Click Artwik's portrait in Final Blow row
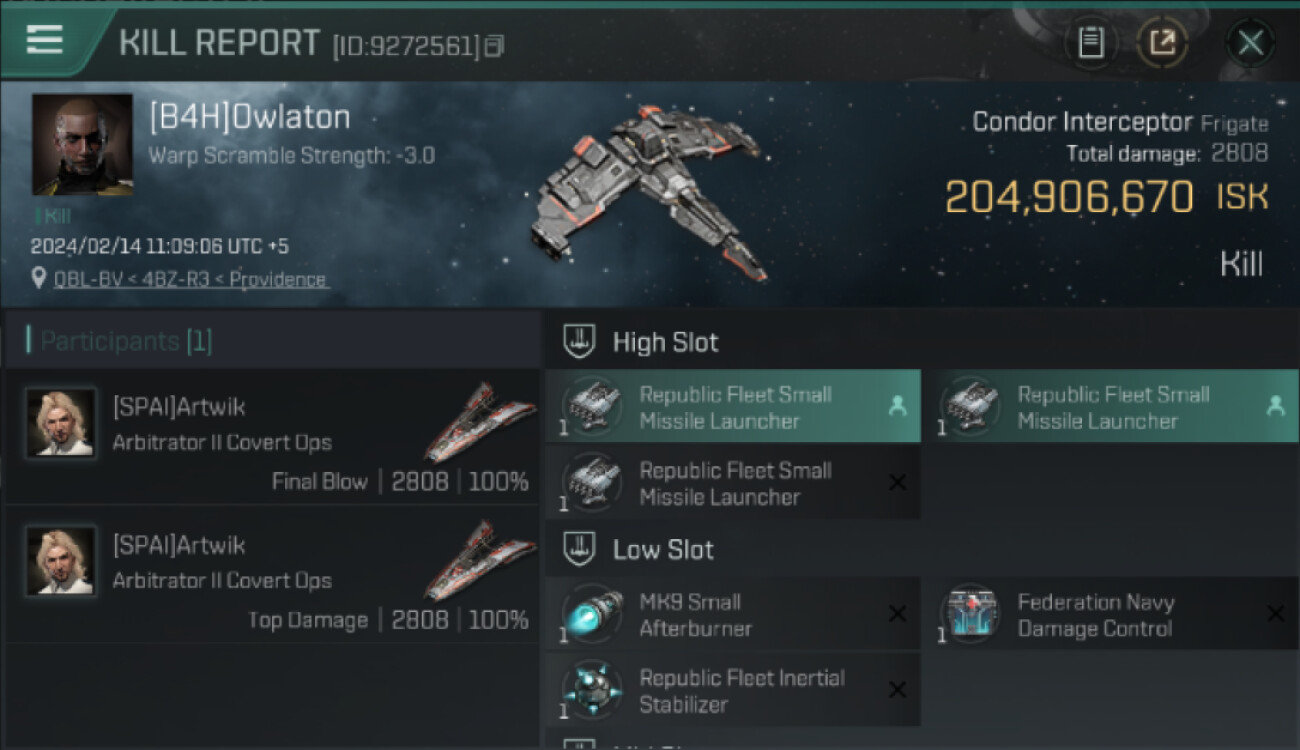1300x750 pixels. 61,423
